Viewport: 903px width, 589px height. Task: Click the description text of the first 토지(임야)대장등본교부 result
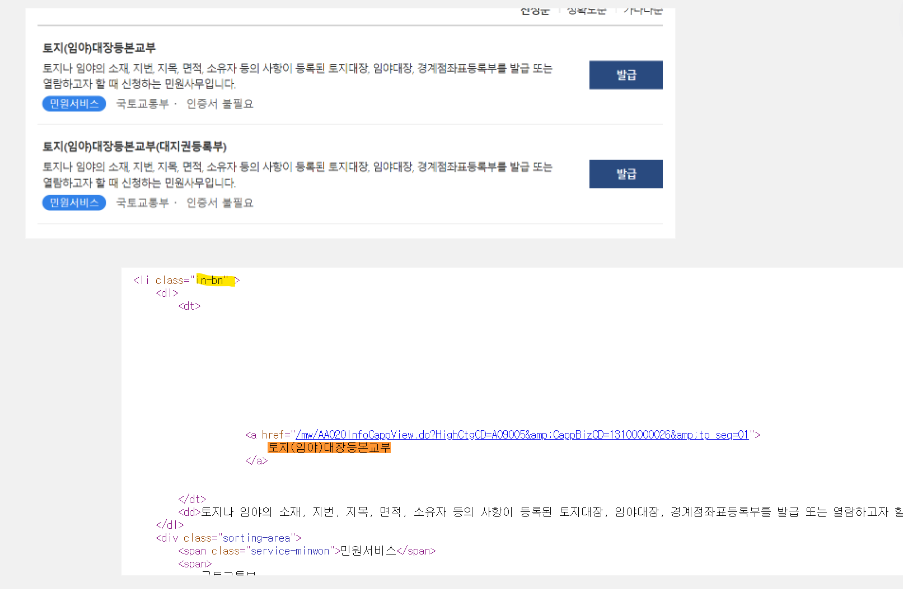click(x=297, y=76)
